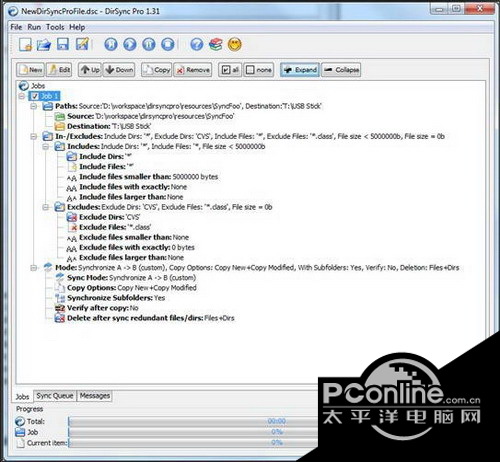Save the file with floppy disk icon

(x=63, y=44)
